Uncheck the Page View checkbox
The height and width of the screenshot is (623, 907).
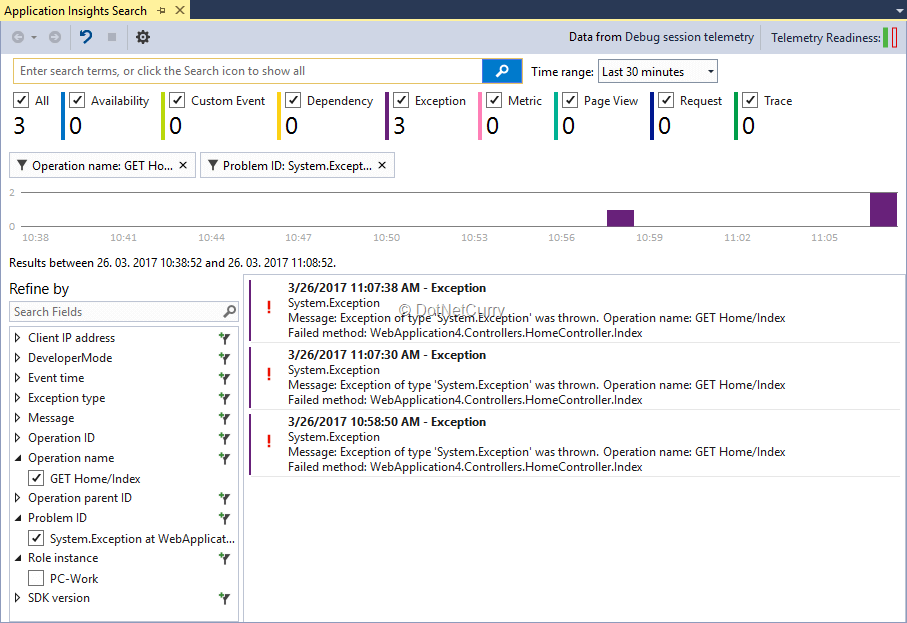[x=570, y=100]
